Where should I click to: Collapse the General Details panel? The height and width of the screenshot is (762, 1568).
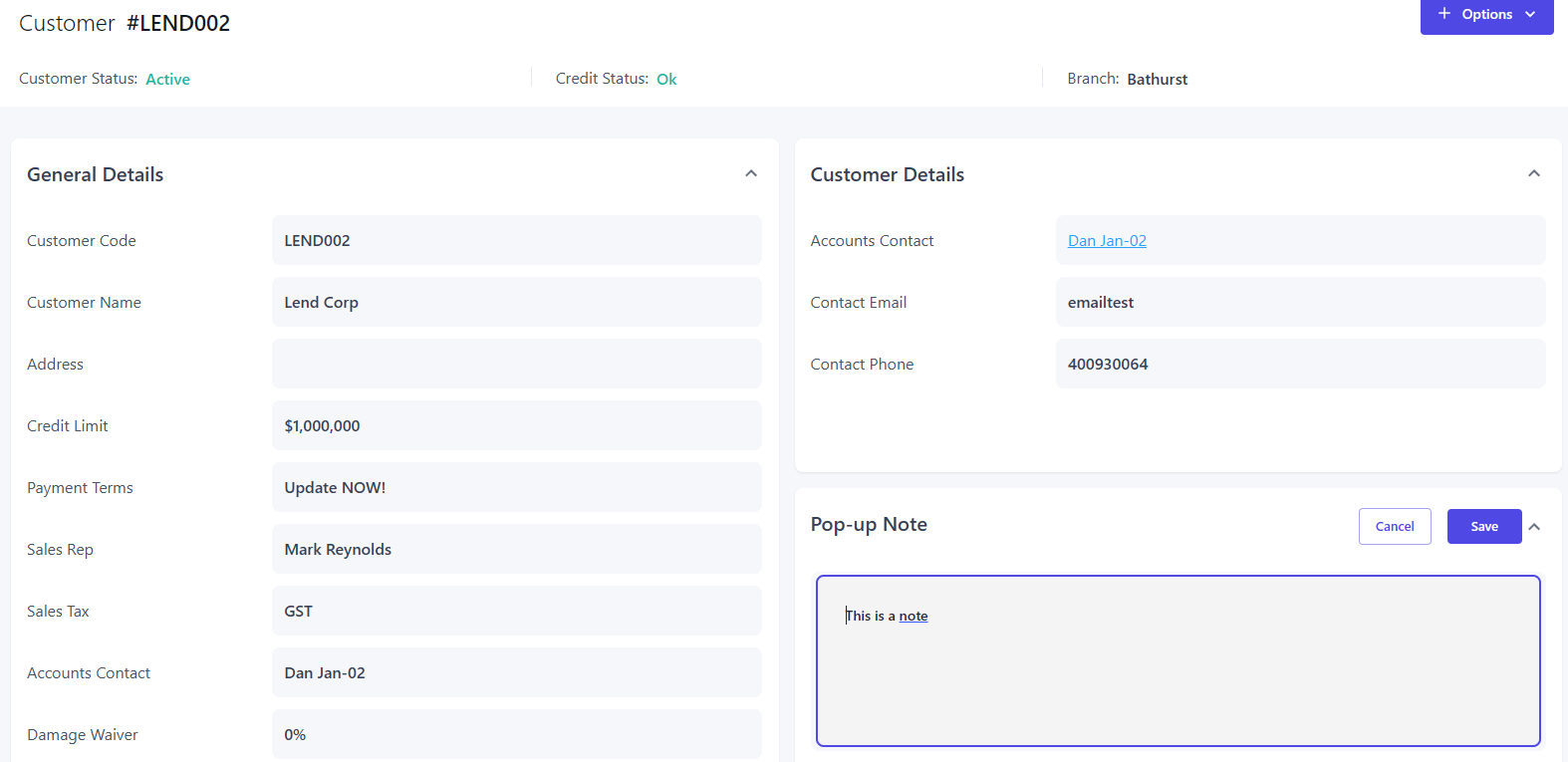(751, 174)
